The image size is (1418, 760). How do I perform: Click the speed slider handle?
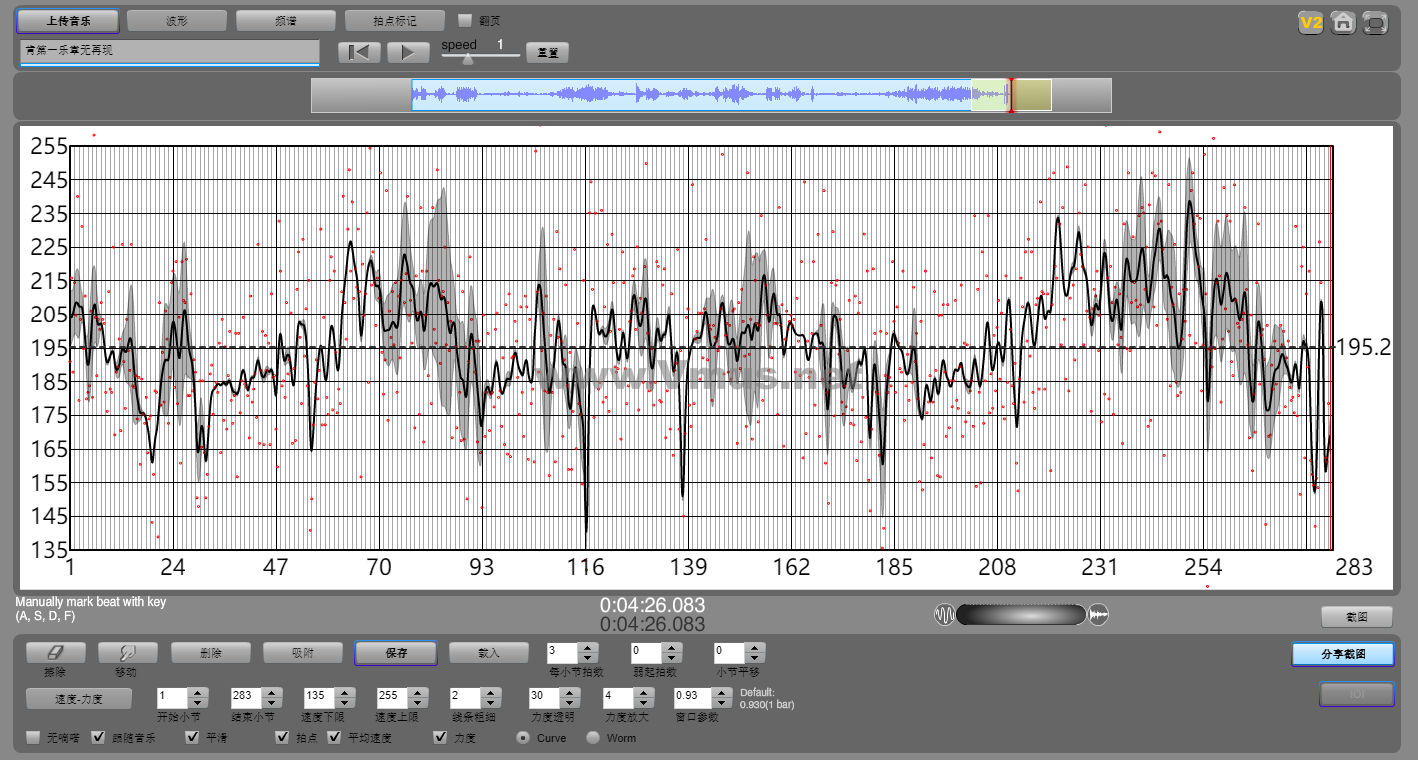[x=467, y=59]
